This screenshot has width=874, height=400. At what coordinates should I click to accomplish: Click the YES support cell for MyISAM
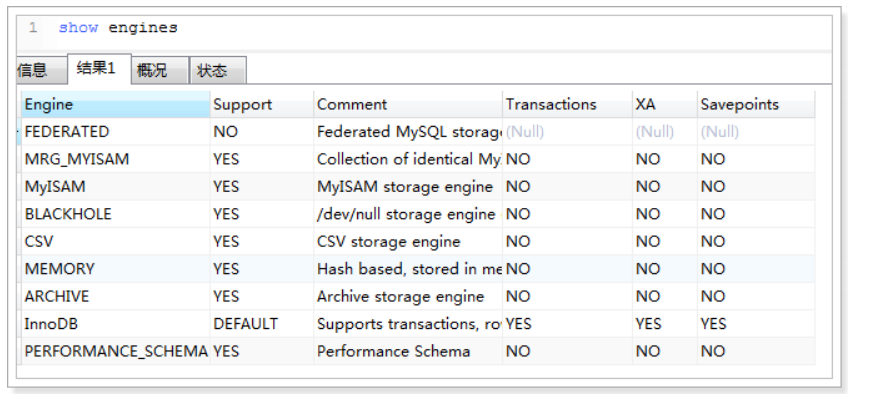[x=262, y=187]
